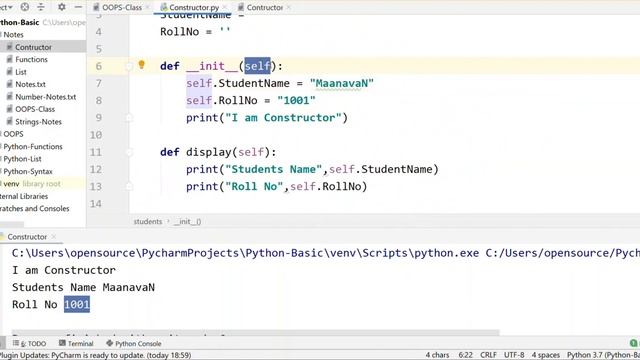
Task: Click the display method name on line 11
Action: point(209,152)
